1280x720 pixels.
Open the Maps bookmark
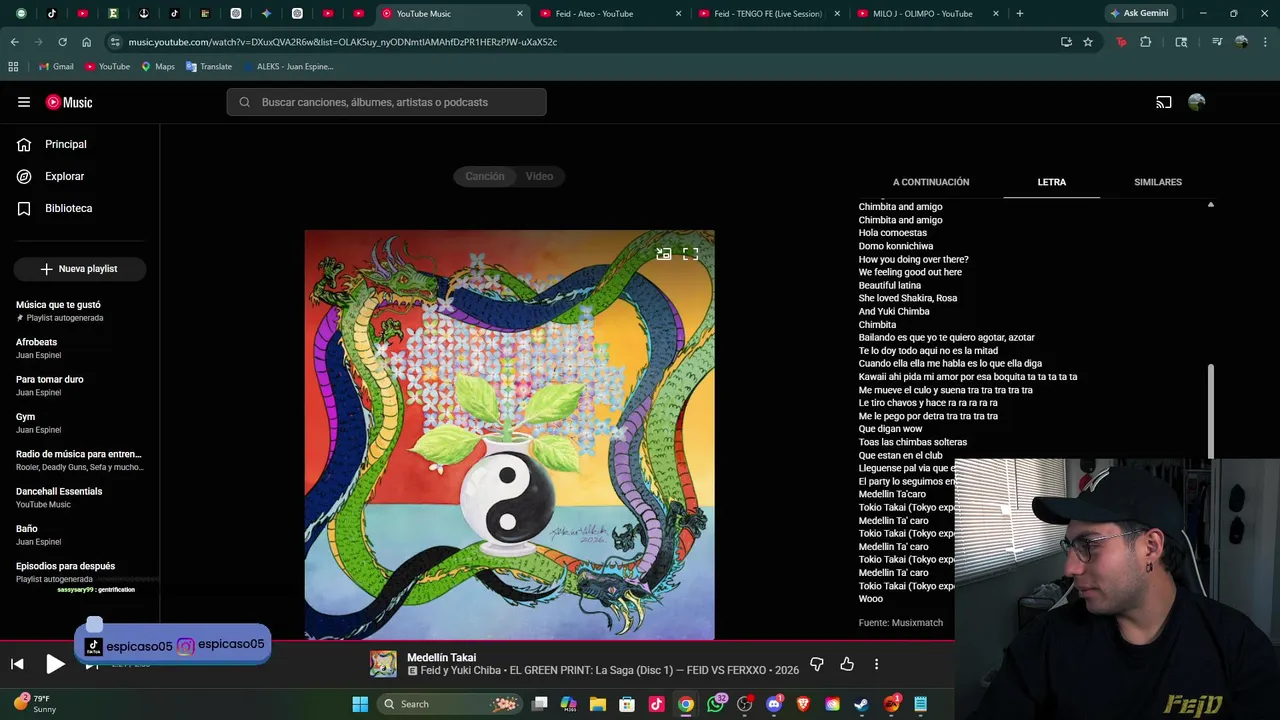click(x=158, y=66)
